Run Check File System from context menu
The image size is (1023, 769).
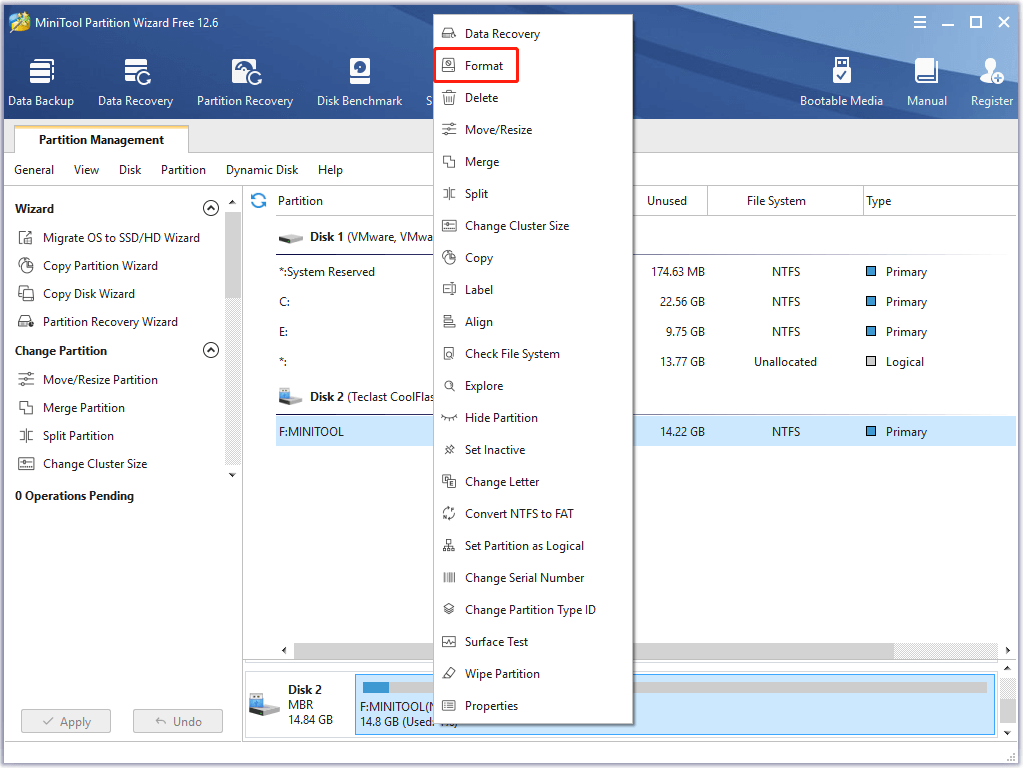(533, 354)
